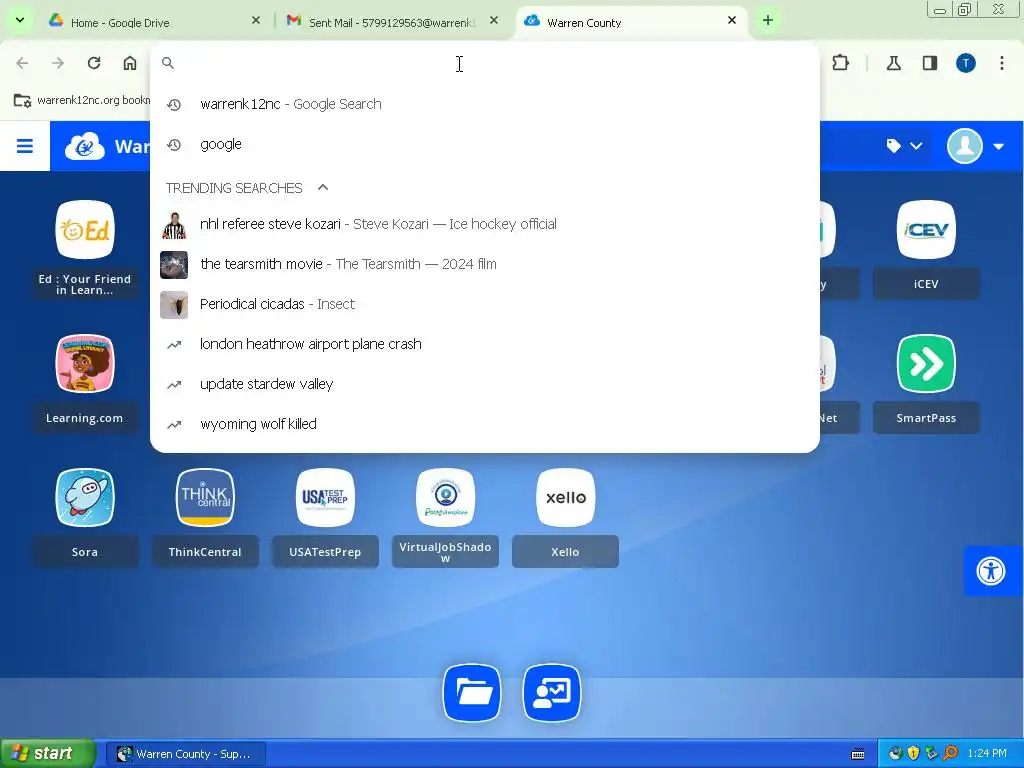Click the iCEV label button
The height and width of the screenshot is (768, 1024).
pyautogui.click(x=926, y=284)
